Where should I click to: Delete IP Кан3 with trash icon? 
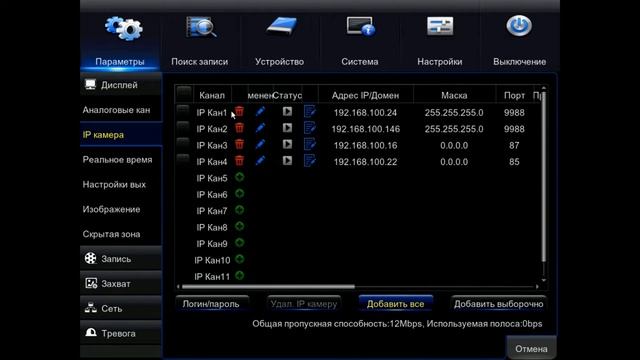[x=240, y=144]
